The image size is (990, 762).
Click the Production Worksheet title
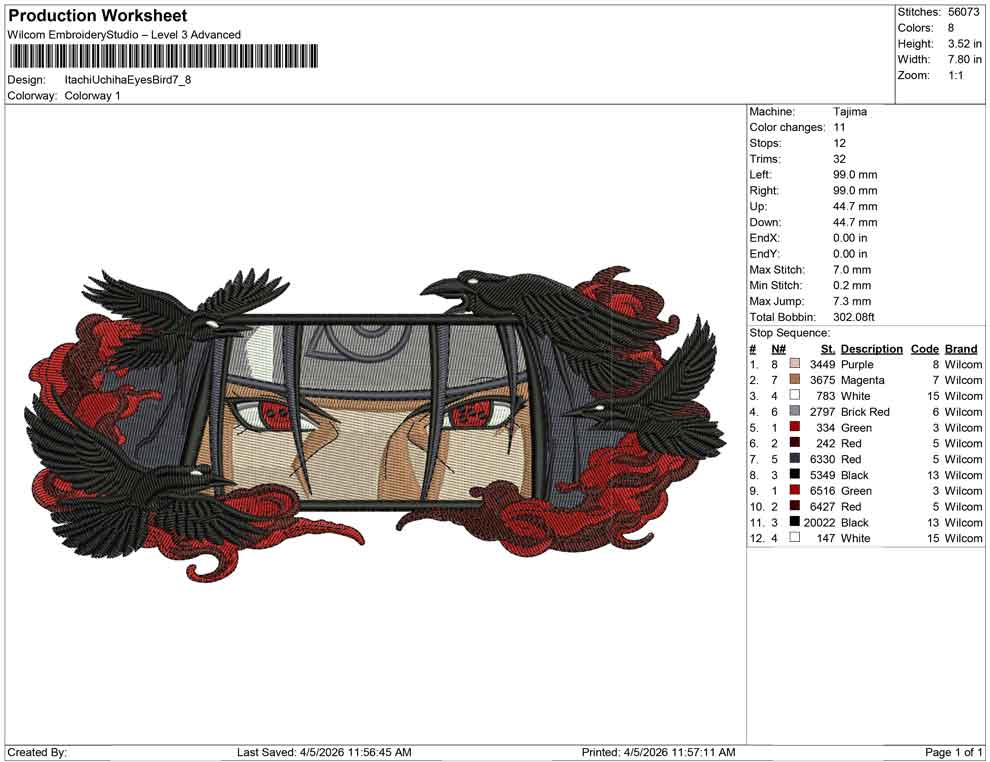98,16
